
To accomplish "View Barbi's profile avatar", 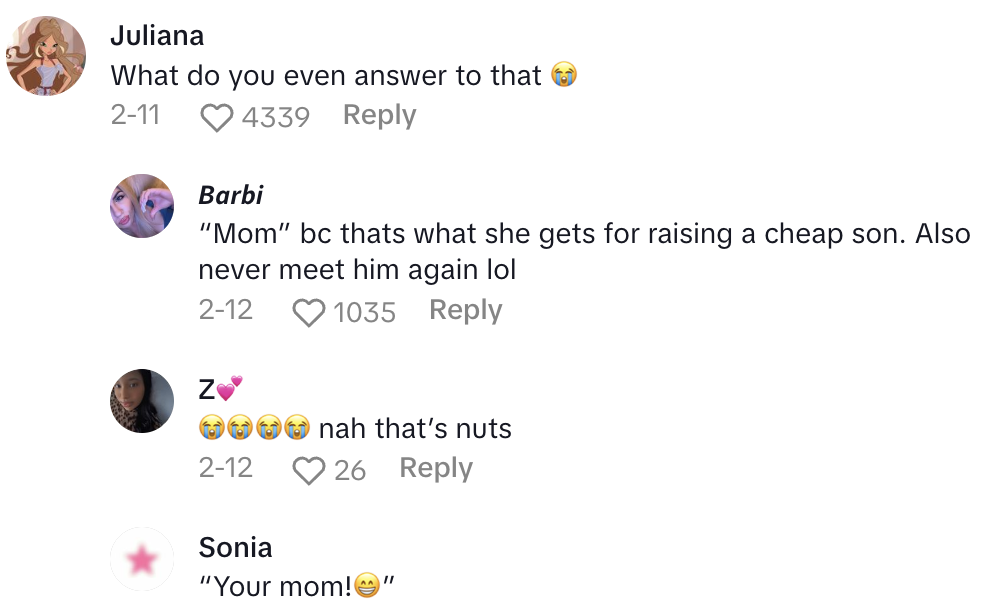I will pyautogui.click(x=142, y=206).
